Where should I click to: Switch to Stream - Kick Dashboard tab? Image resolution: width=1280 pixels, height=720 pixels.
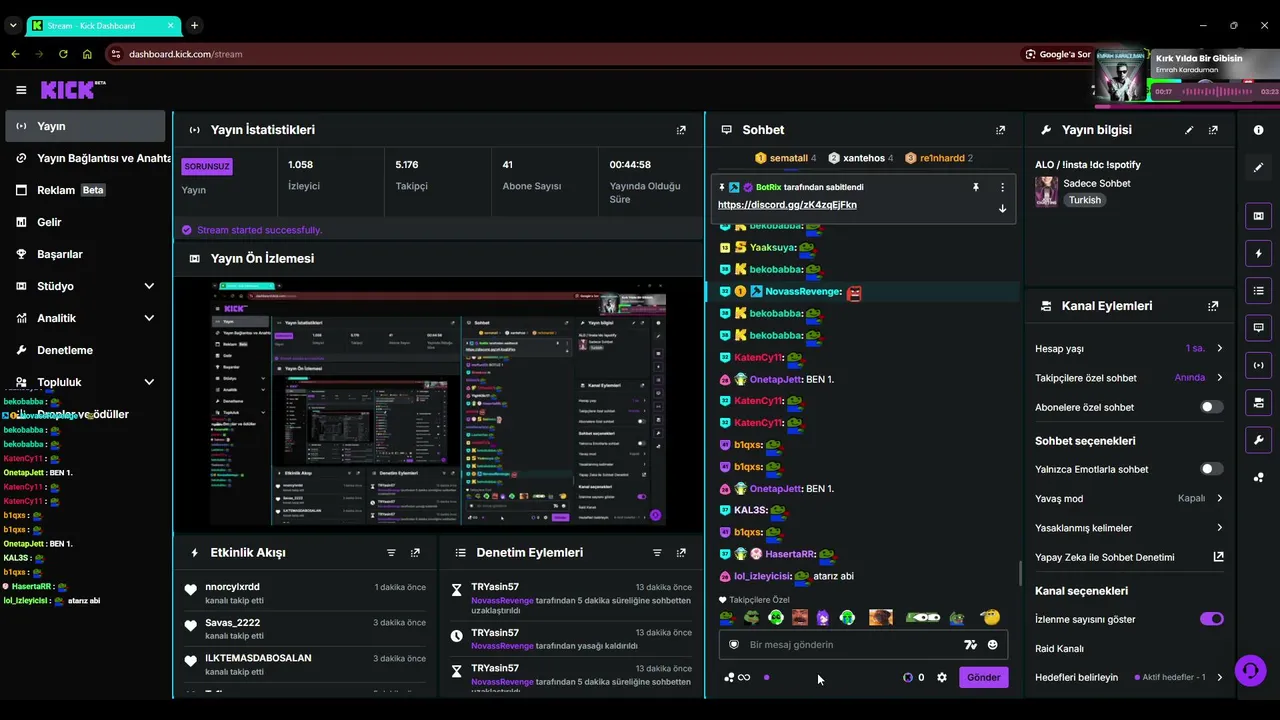pos(104,25)
